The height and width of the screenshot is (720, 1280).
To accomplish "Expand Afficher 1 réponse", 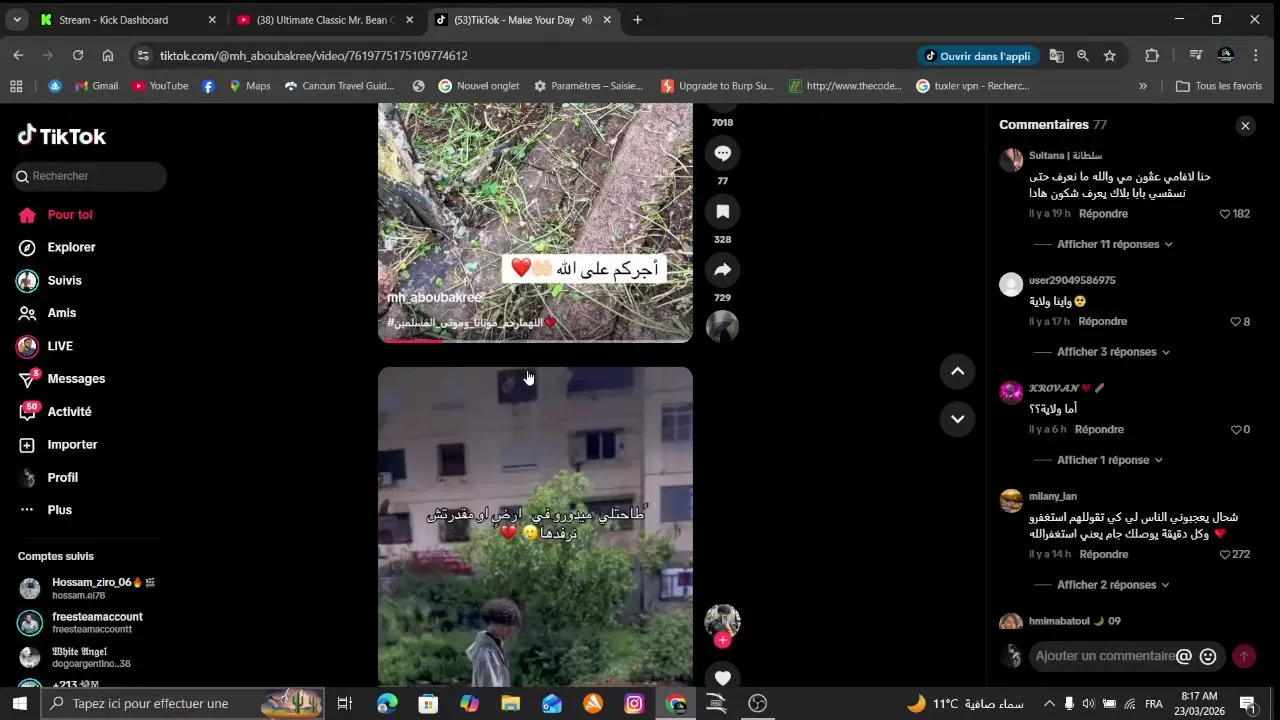I will pos(1110,460).
